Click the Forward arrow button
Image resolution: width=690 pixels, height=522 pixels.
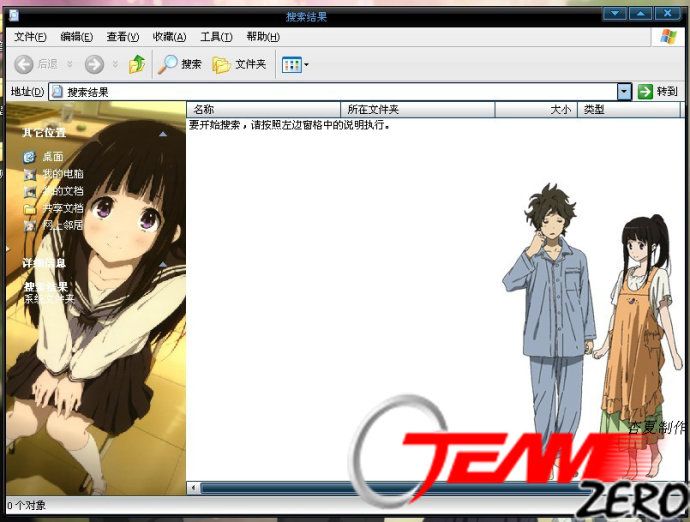tap(94, 64)
